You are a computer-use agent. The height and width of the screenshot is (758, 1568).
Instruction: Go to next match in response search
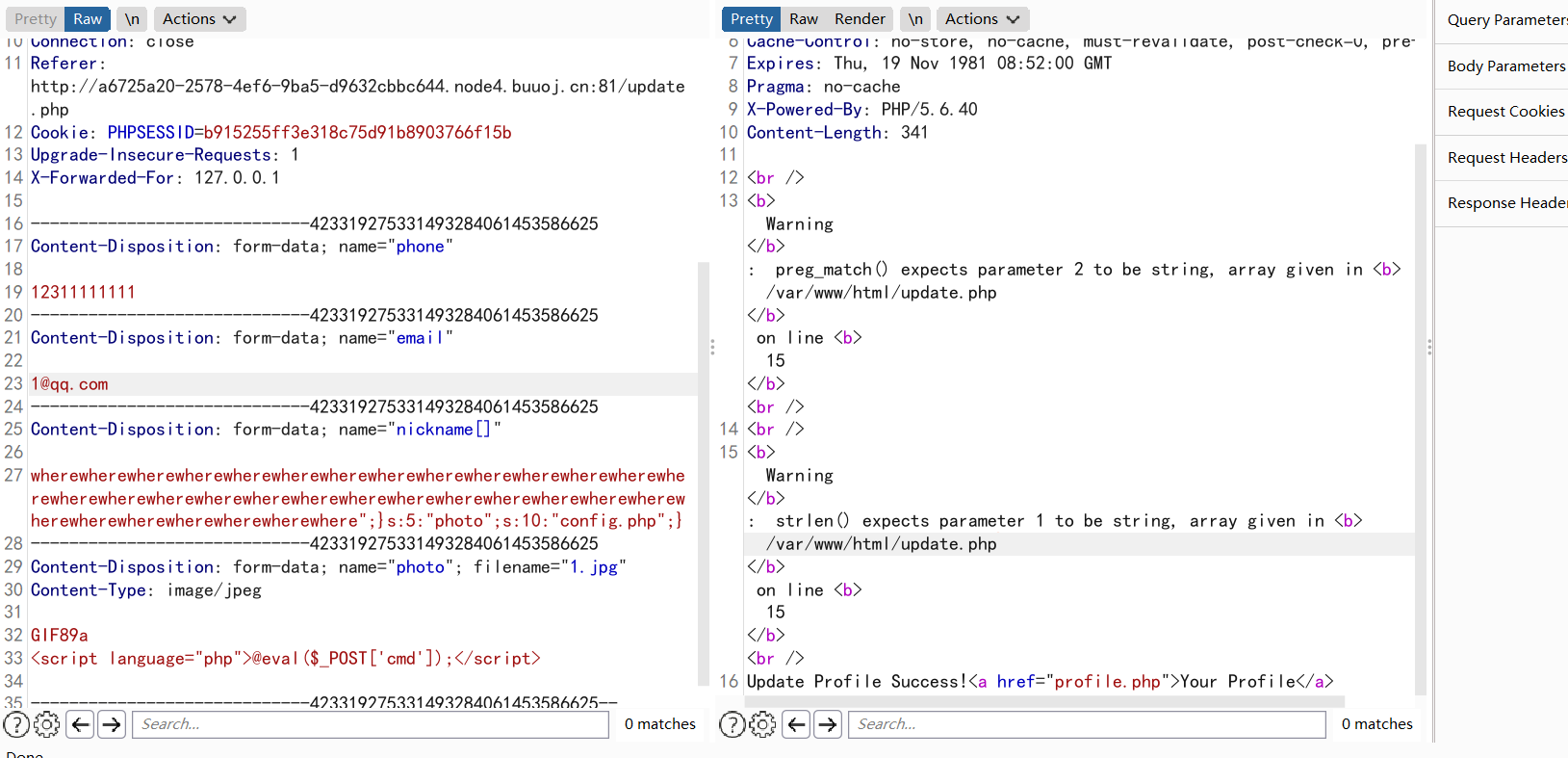click(x=828, y=724)
